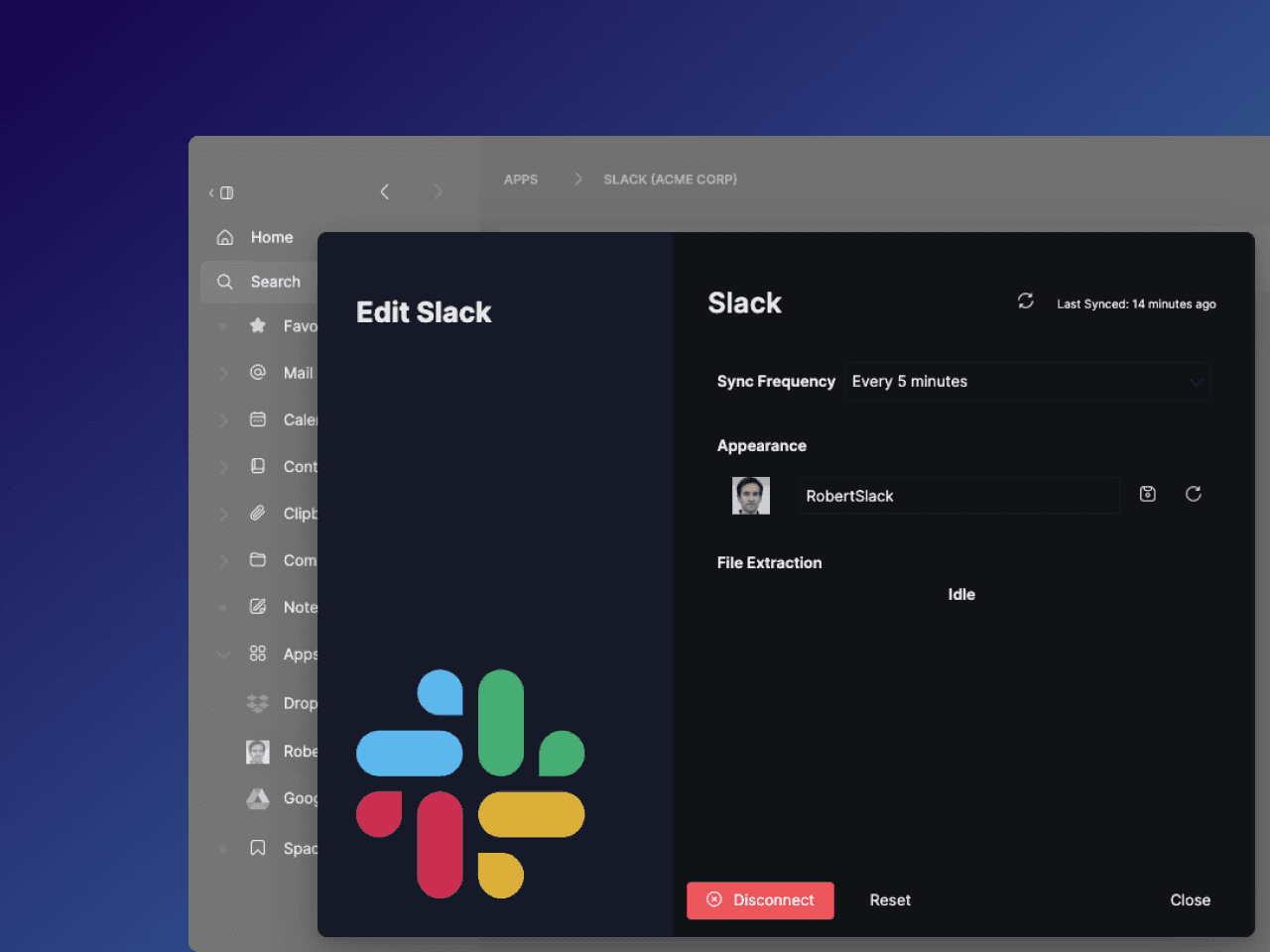Click the reset appearance refresh icon

[1194, 494]
